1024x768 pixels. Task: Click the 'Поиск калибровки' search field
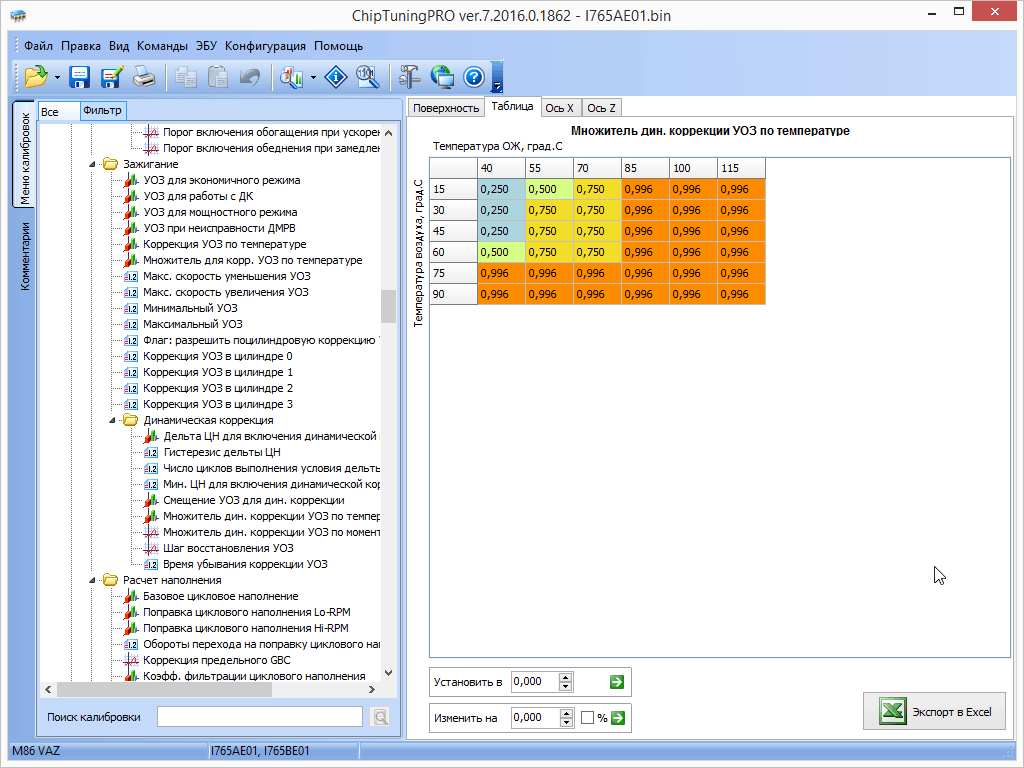coord(259,716)
